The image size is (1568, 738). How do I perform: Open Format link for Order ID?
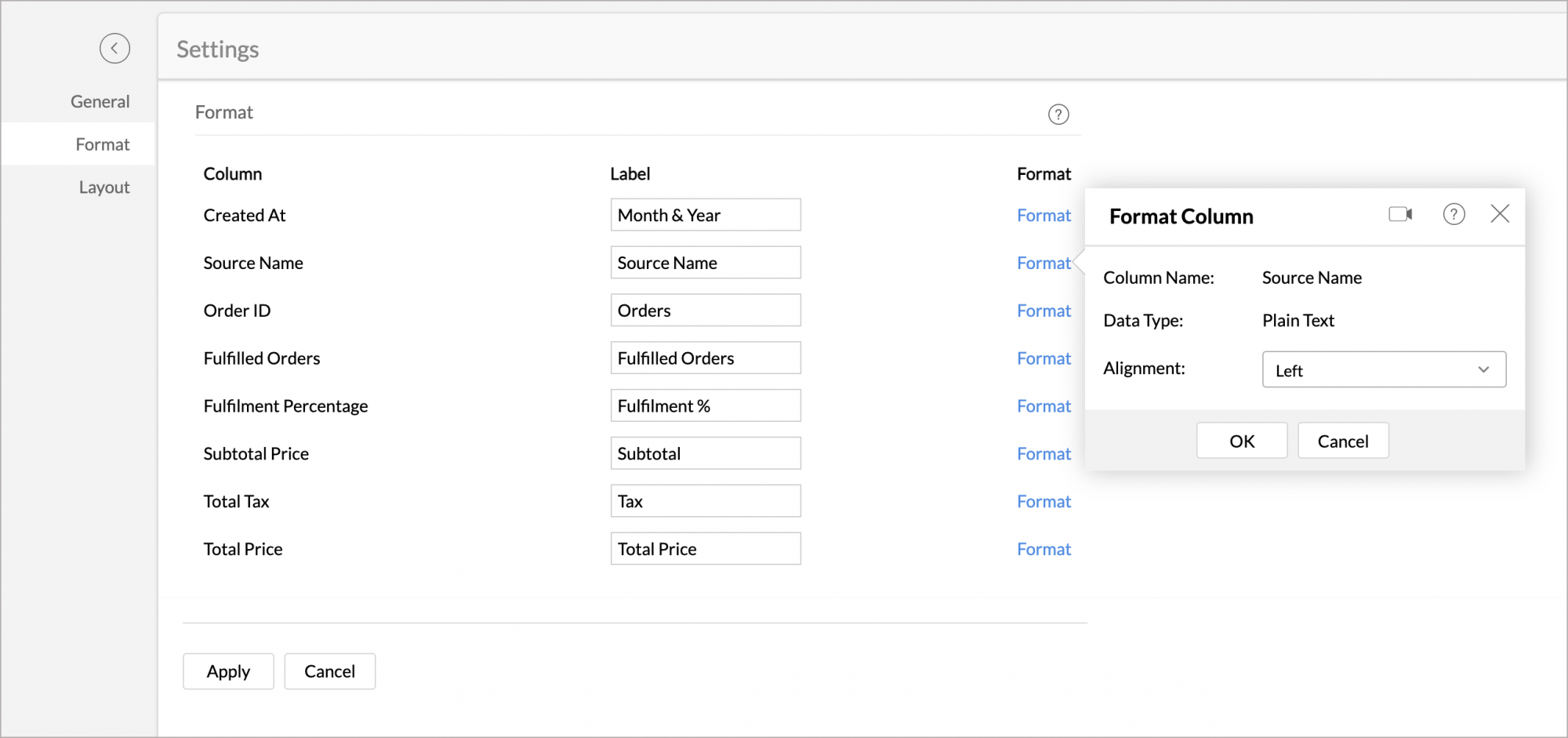point(1044,311)
